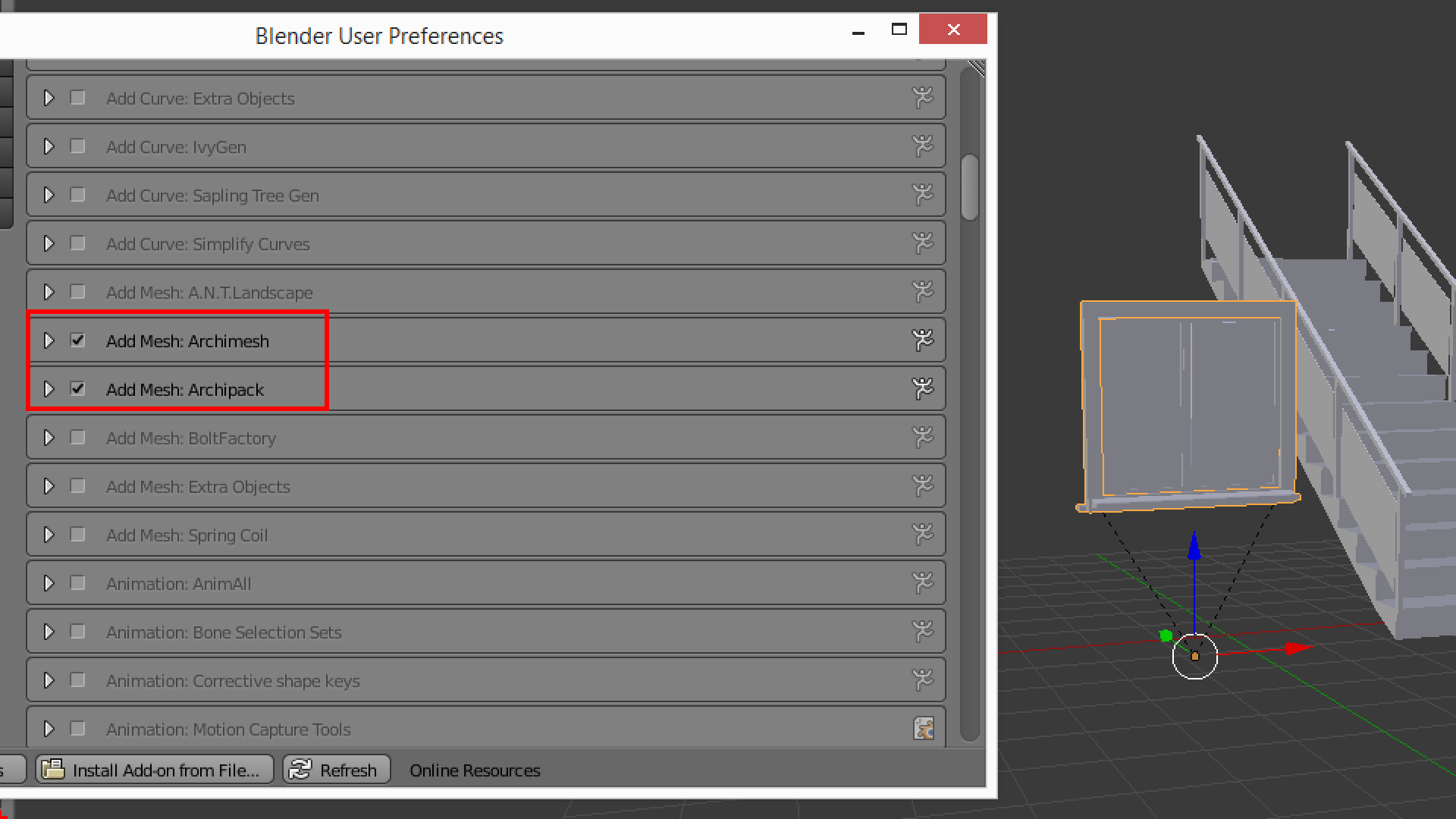Disable the Add Mesh: Archipack add-on checkbox

(x=77, y=389)
